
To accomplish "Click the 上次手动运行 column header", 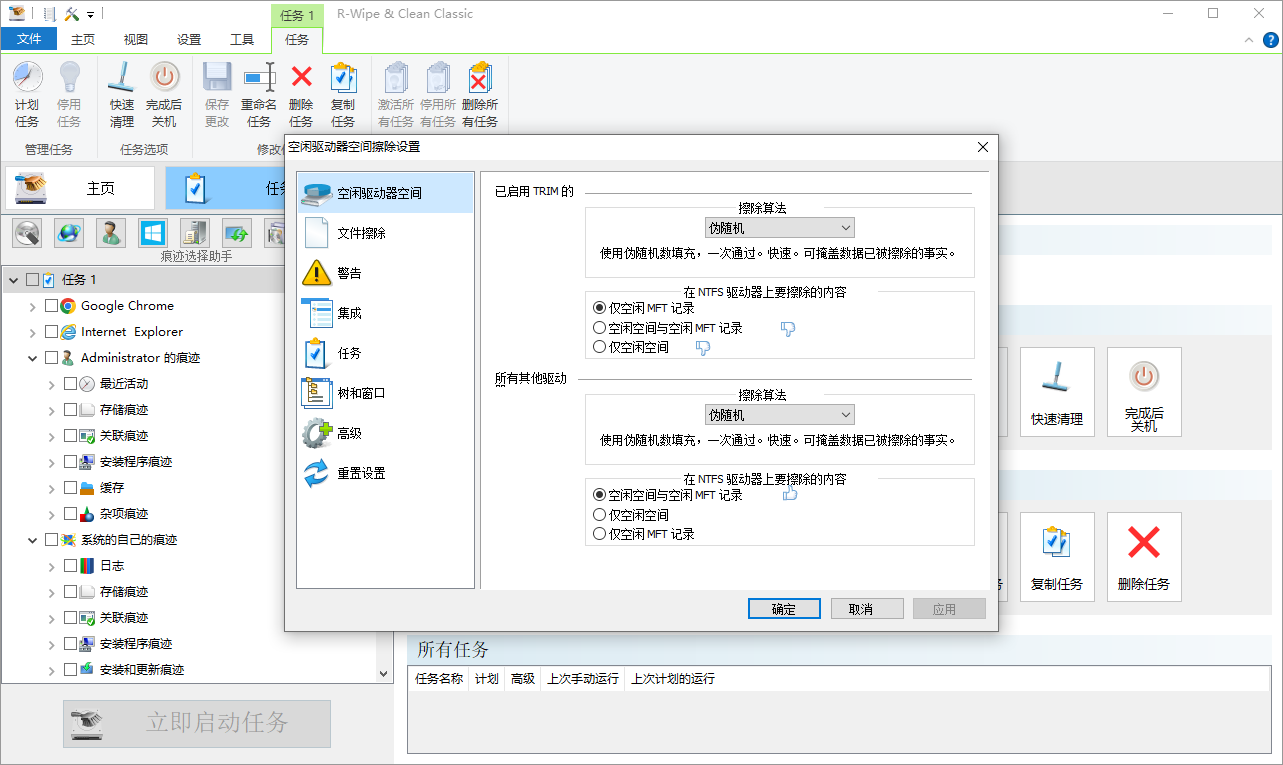I will tap(583, 679).
